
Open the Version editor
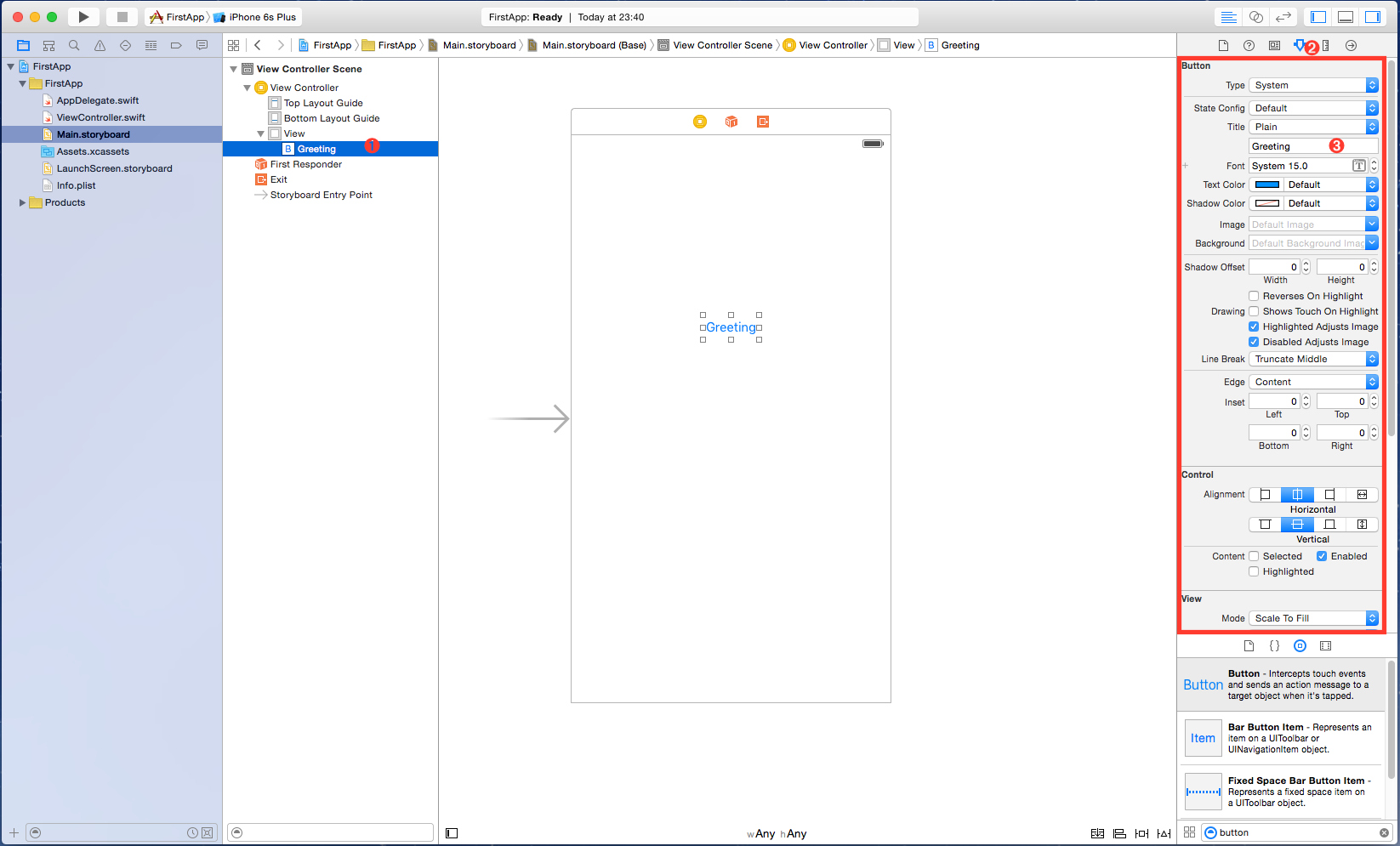[x=1283, y=17]
